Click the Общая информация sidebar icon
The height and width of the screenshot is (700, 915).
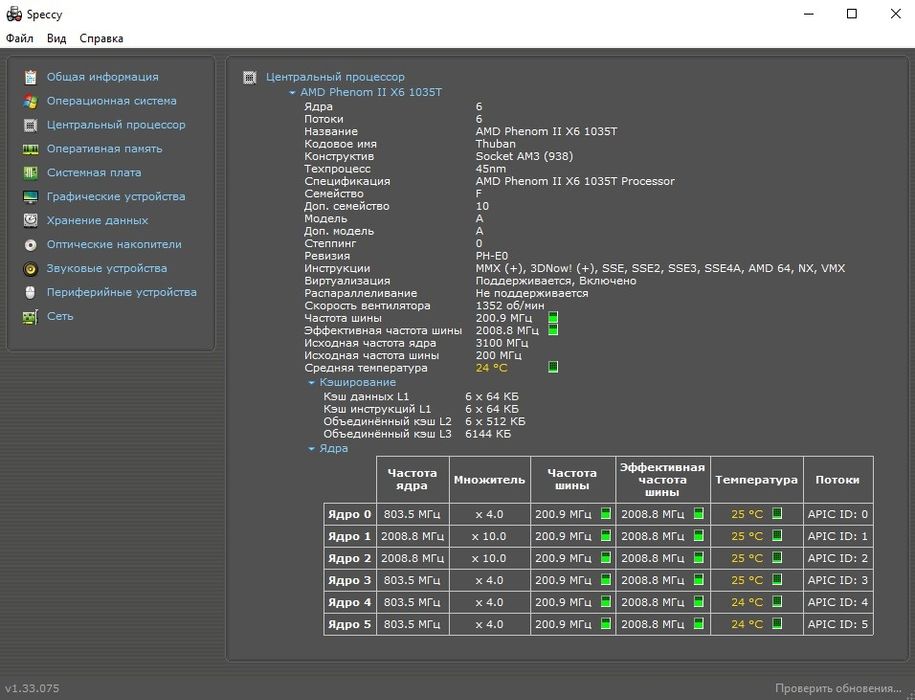click(30, 77)
